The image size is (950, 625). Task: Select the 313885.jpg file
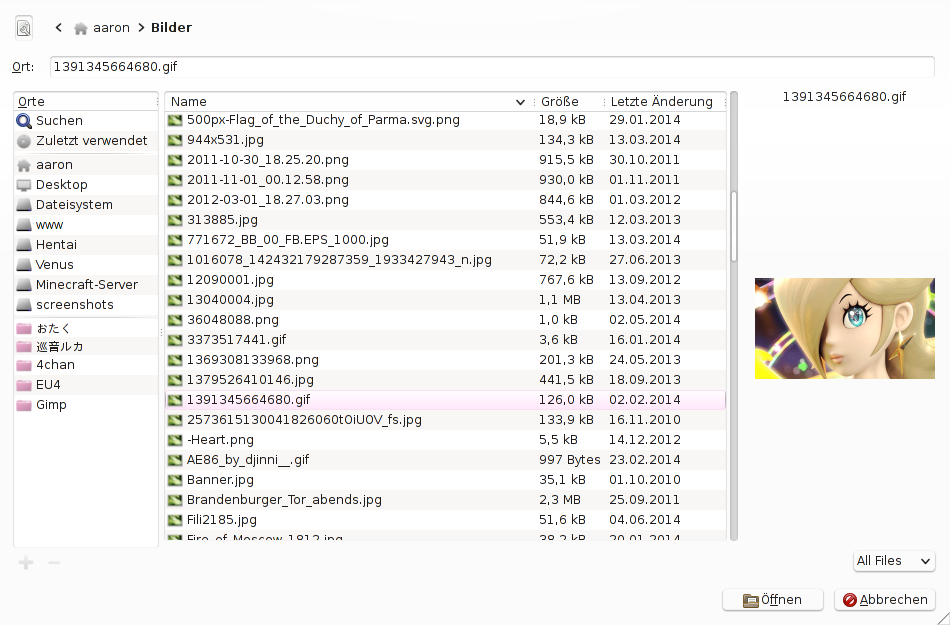(445, 220)
